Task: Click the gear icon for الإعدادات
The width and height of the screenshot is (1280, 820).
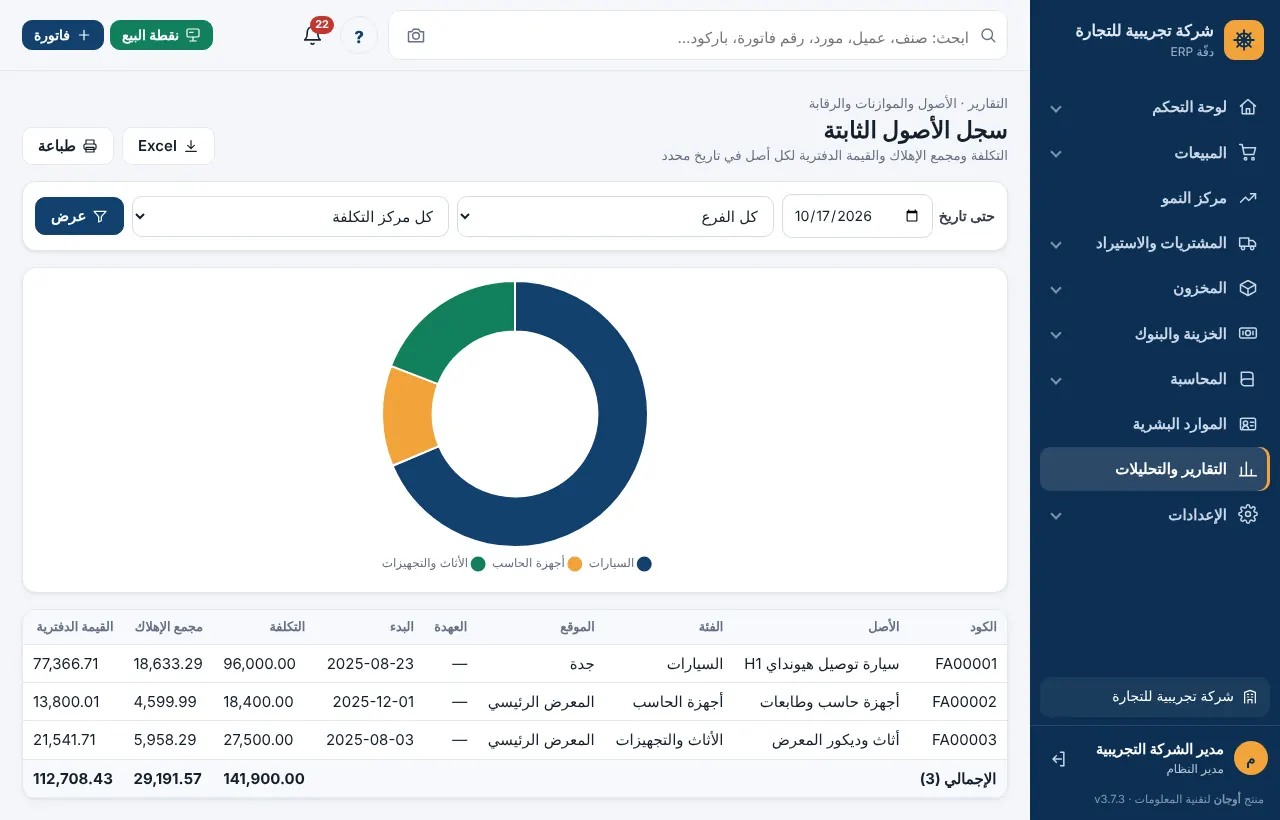Action: tap(1247, 515)
